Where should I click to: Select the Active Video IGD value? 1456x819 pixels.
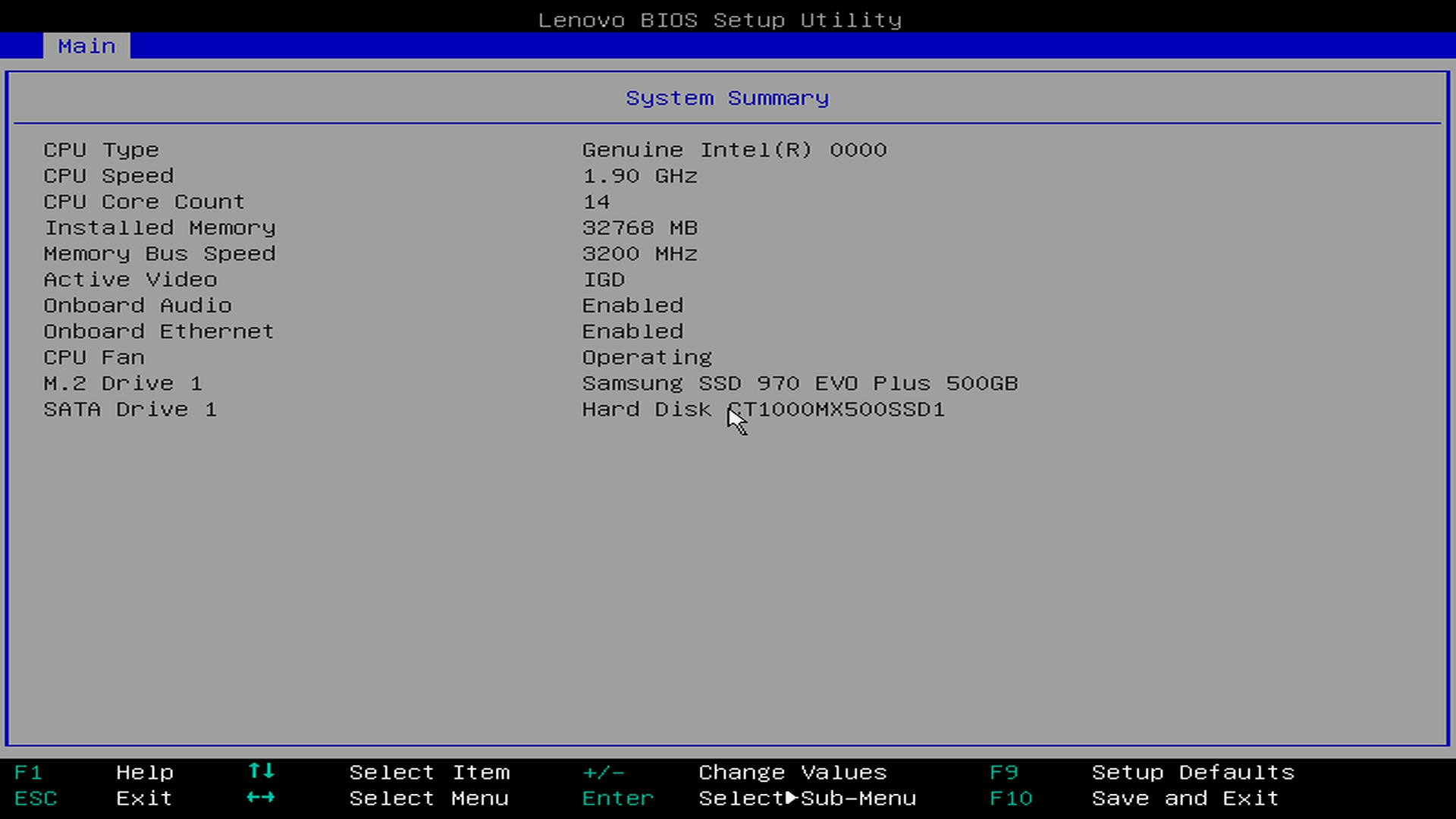click(604, 280)
